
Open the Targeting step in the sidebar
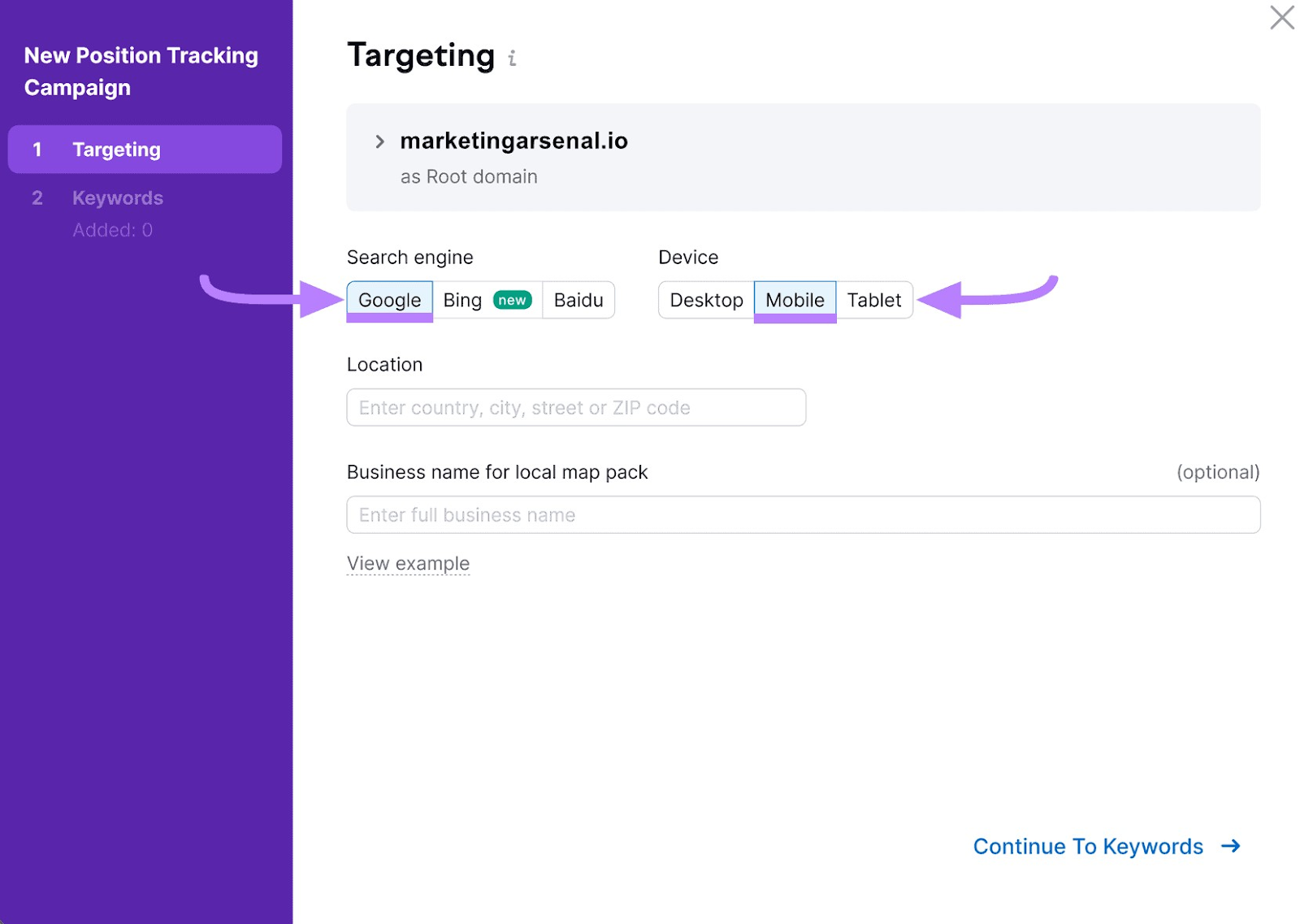[x=117, y=149]
